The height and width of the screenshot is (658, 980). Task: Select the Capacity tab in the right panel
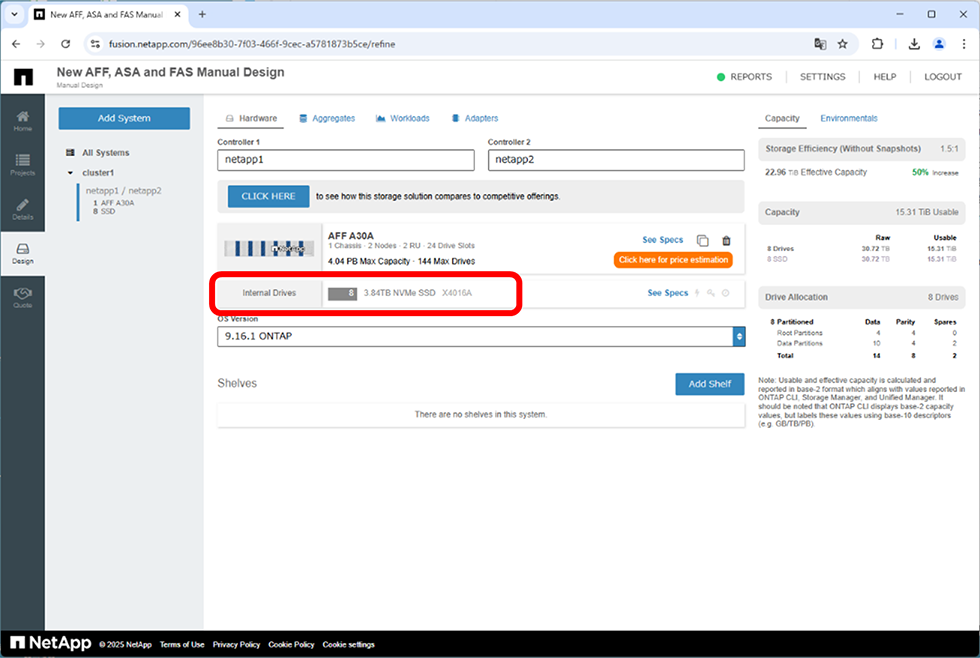pos(782,118)
